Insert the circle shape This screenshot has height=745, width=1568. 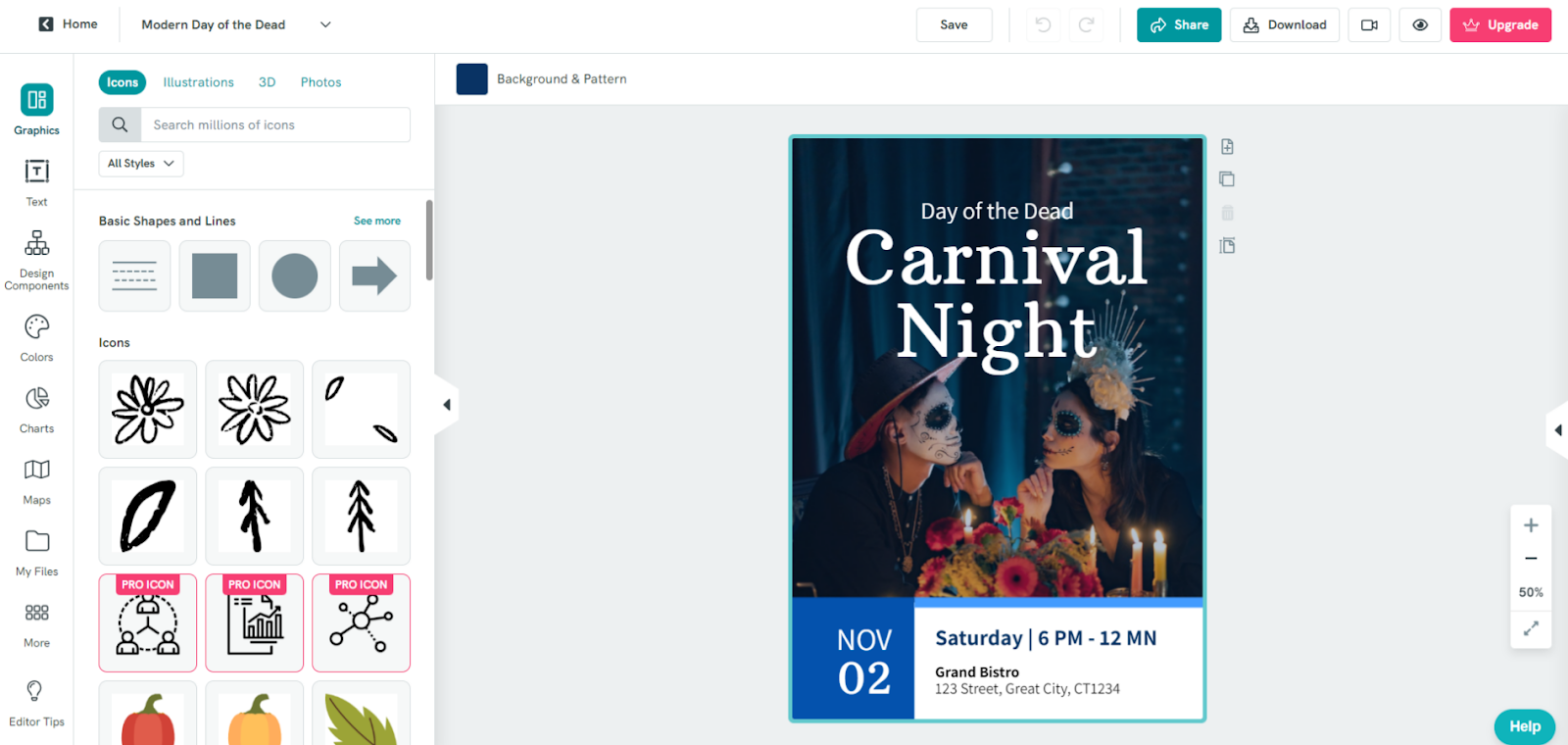point(295,276)
